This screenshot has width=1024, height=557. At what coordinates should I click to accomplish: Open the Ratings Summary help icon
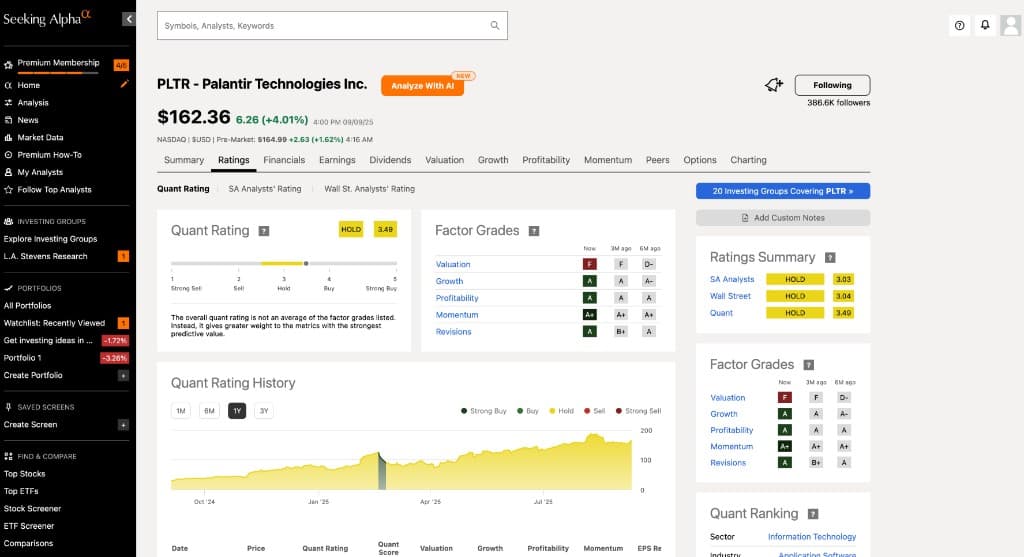830,258
